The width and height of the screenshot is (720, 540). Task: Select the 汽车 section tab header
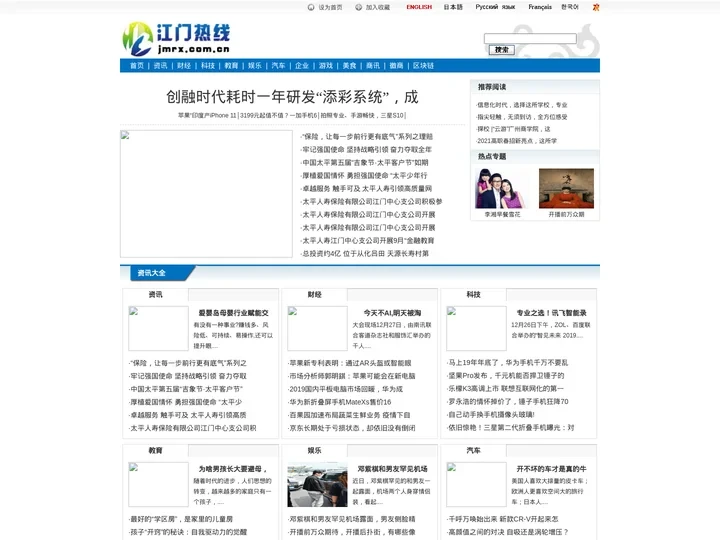coord(473,451)
